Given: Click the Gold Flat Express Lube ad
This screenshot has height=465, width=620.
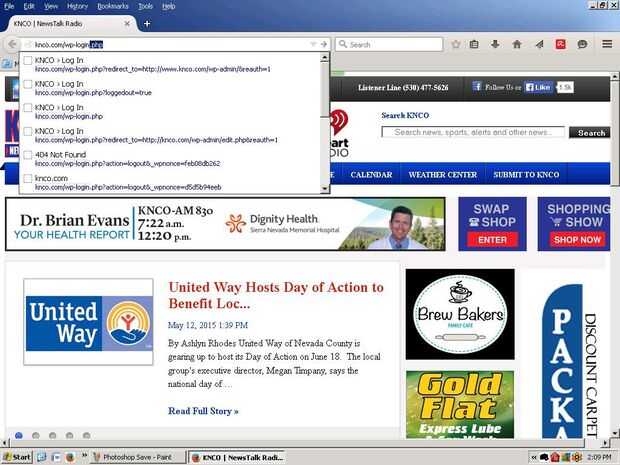Looking at the screenshot, I should tap(460, 405).
